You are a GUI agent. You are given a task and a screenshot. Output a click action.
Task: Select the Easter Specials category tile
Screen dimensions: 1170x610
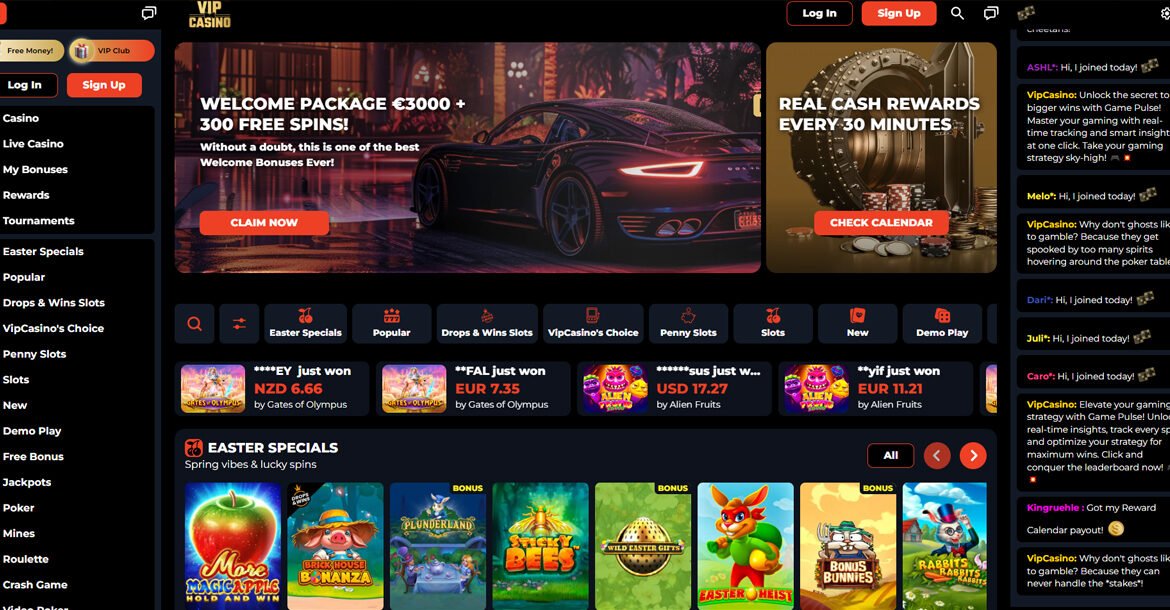(305, 324)
